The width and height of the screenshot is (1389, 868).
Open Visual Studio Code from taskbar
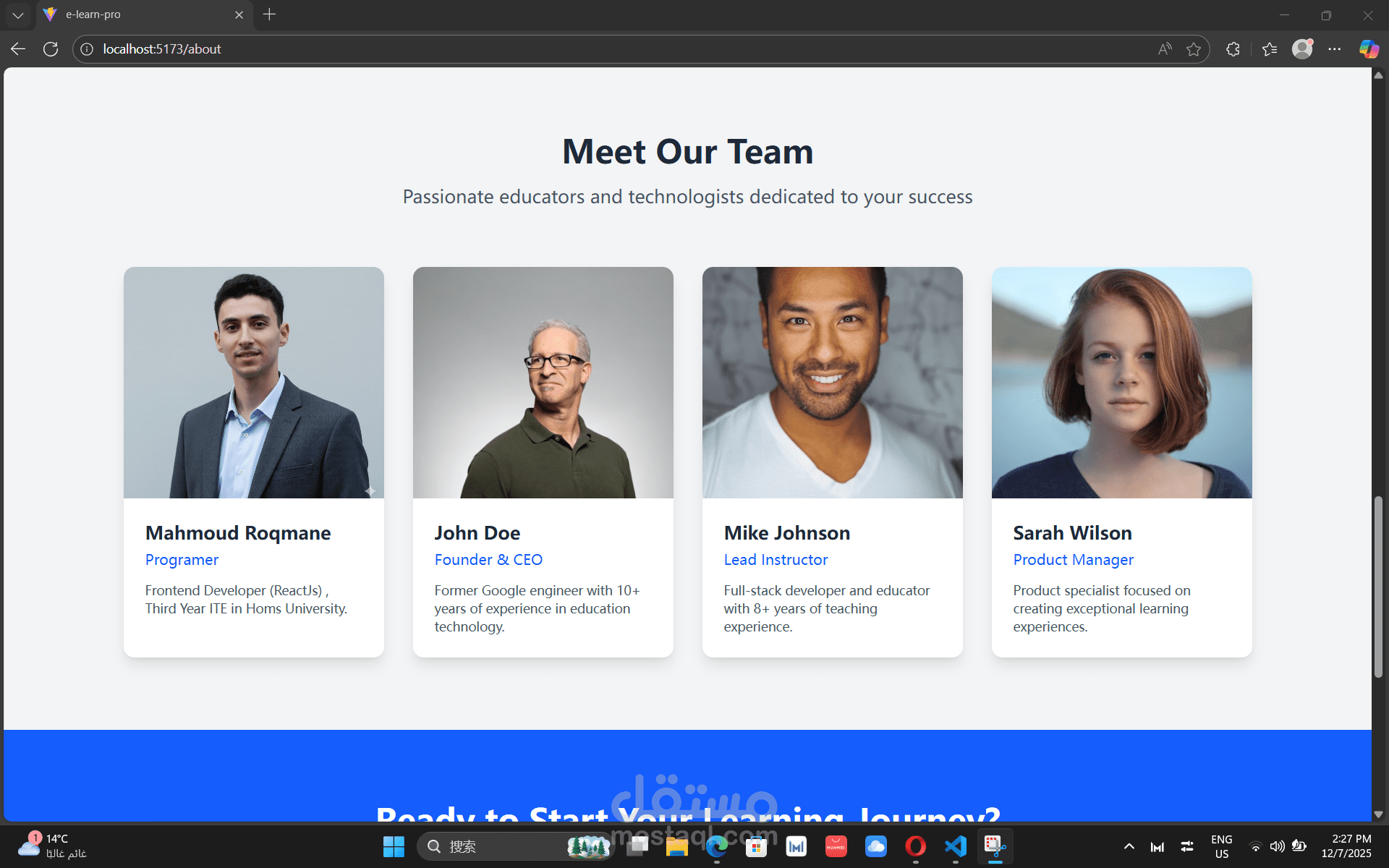pos(955,846)
